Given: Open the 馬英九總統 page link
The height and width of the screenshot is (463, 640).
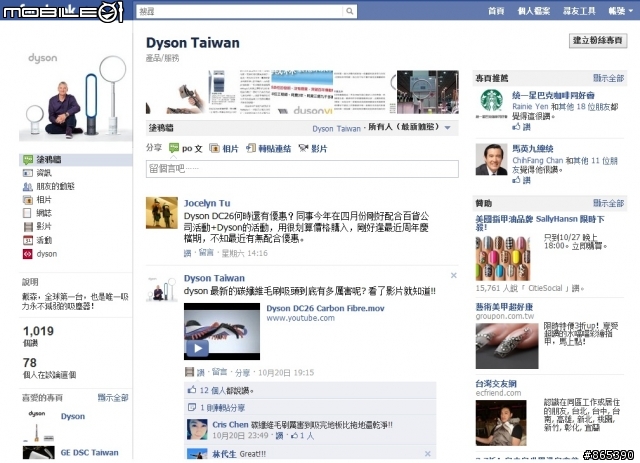Looking at the screenshot, I should [x=533, y=149].
